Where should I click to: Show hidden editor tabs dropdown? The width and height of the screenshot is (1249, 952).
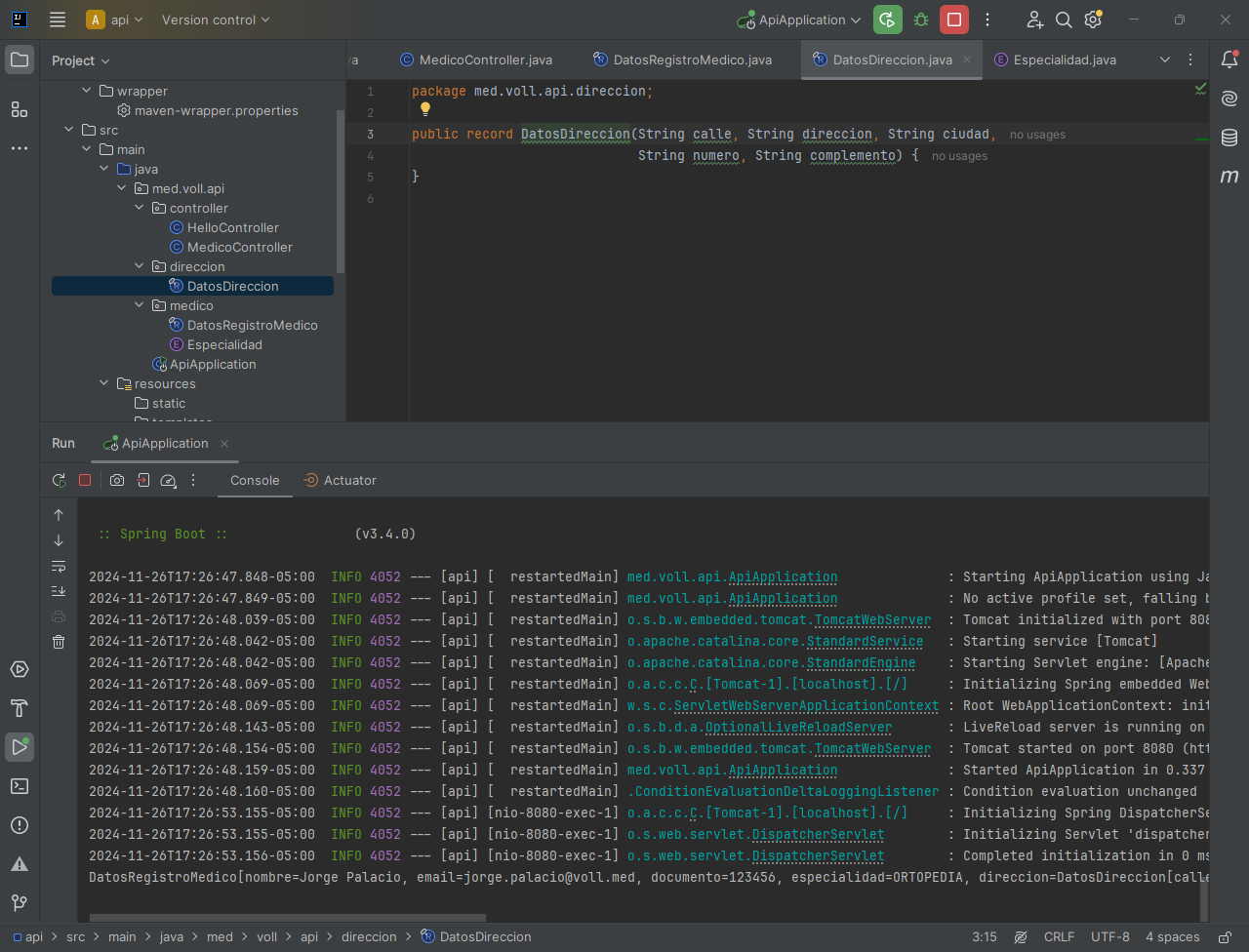tap(1165, 59)
